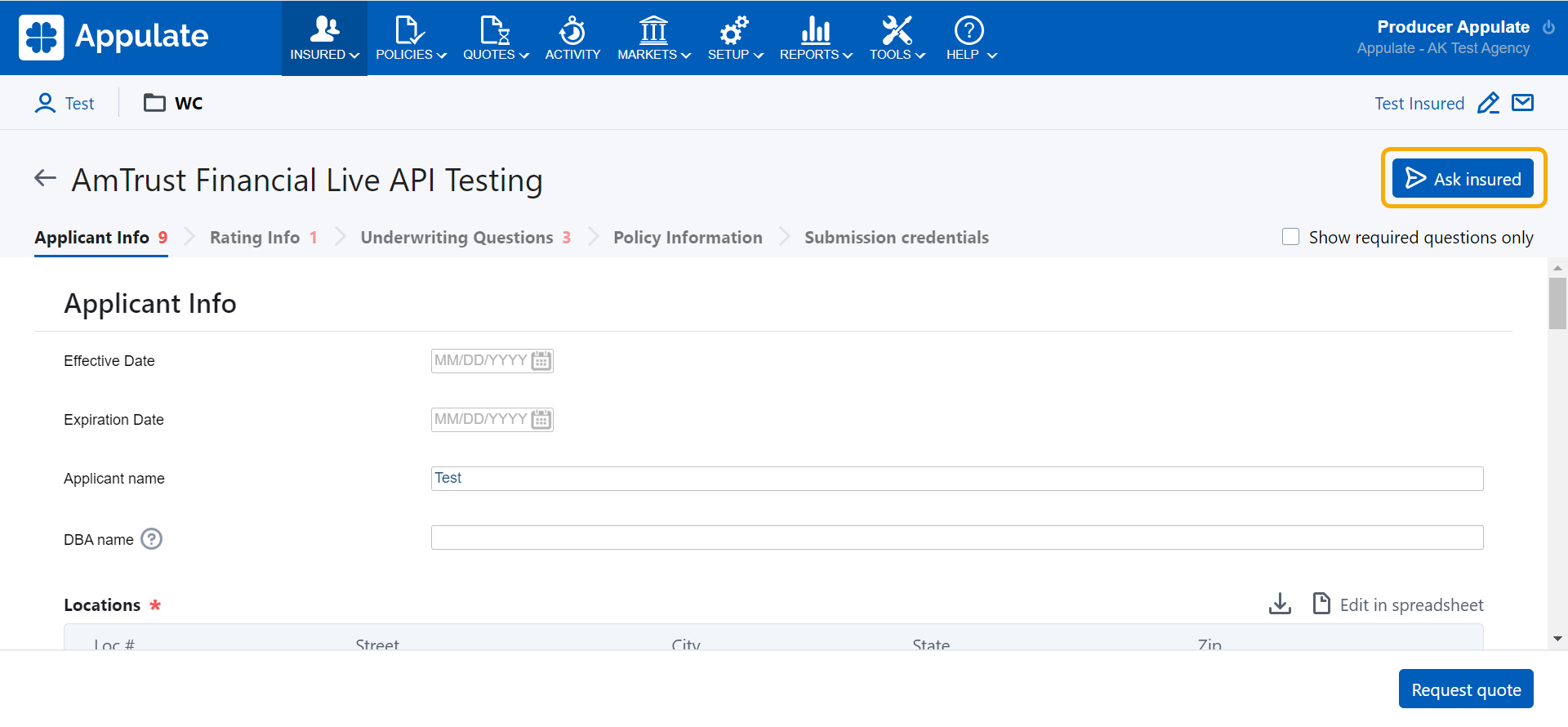Click the DBA name help icon

152,539
